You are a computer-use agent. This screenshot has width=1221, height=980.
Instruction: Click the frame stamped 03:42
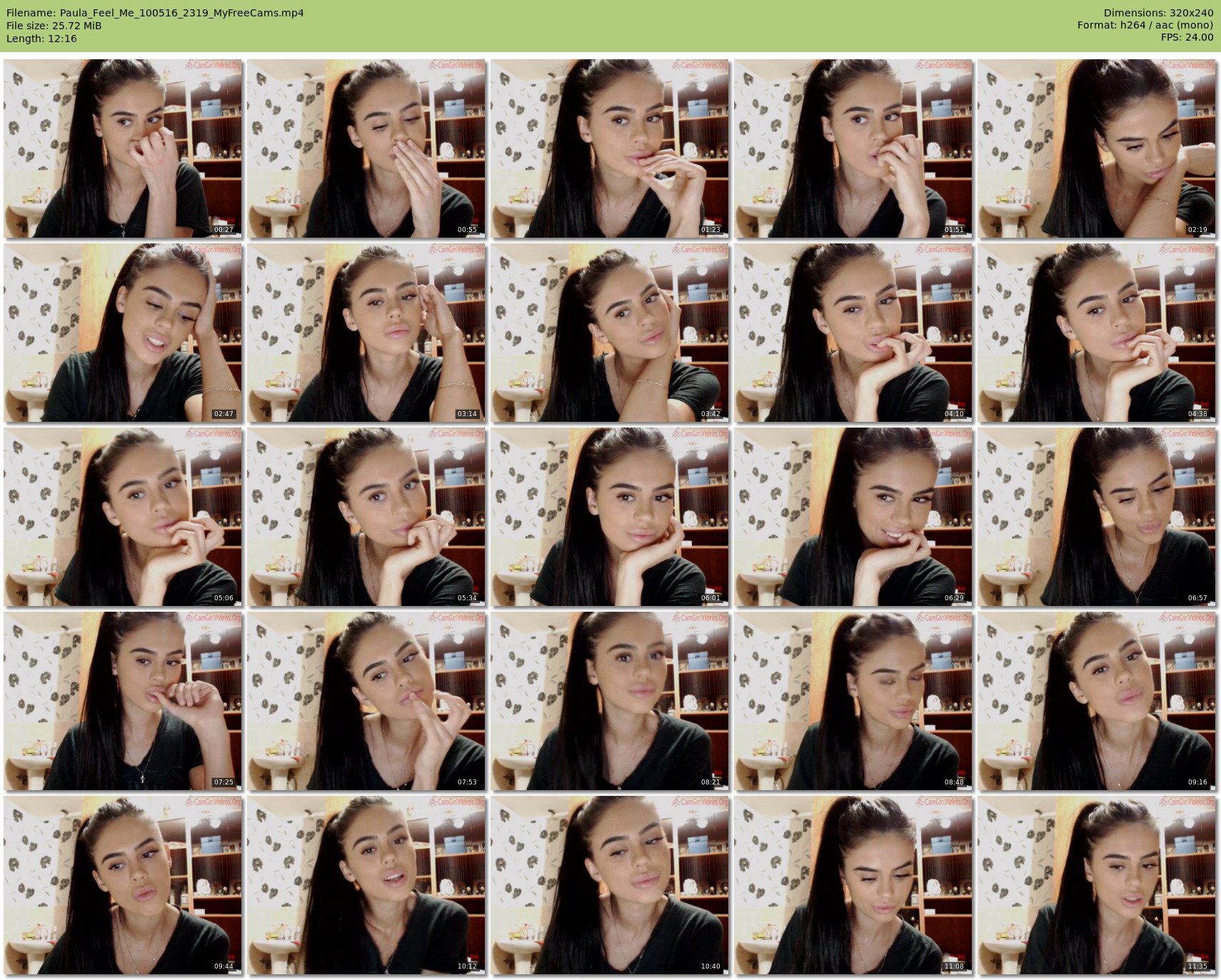point(610,333)
